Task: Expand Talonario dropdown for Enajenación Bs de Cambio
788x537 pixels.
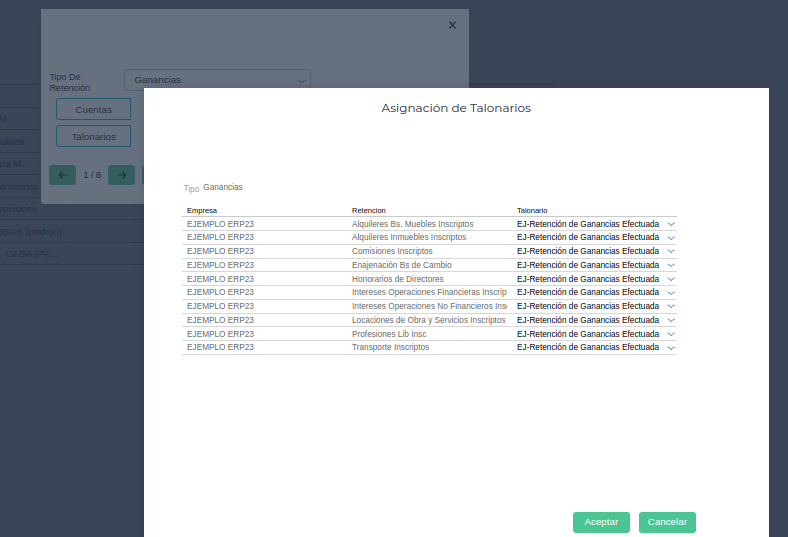Action: click(x=671, y=265)
